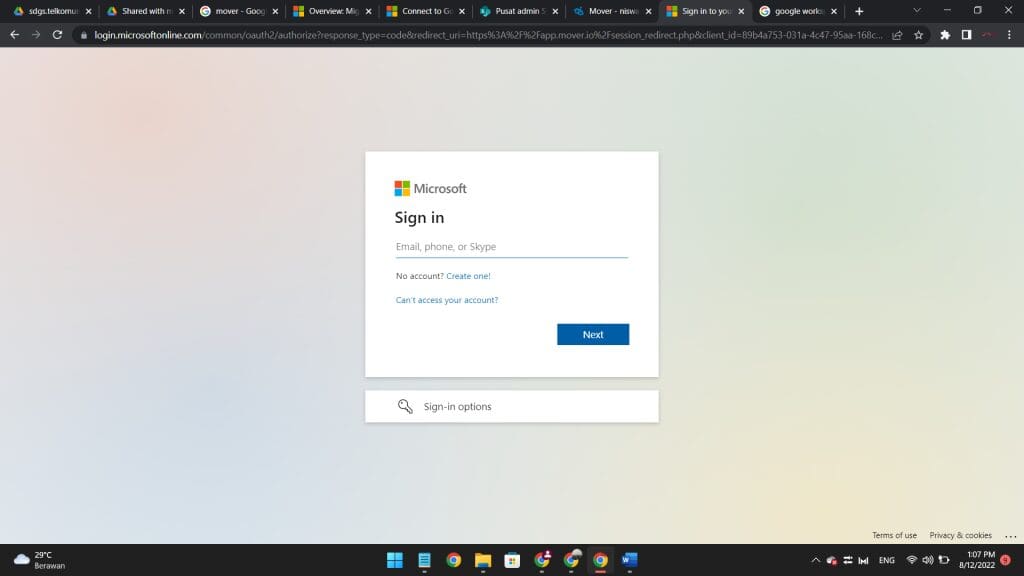Open the Chrome three-dot menu
Image resolution: width=1024 pixels, height=576 pixels.
[x=1009, y=35]
